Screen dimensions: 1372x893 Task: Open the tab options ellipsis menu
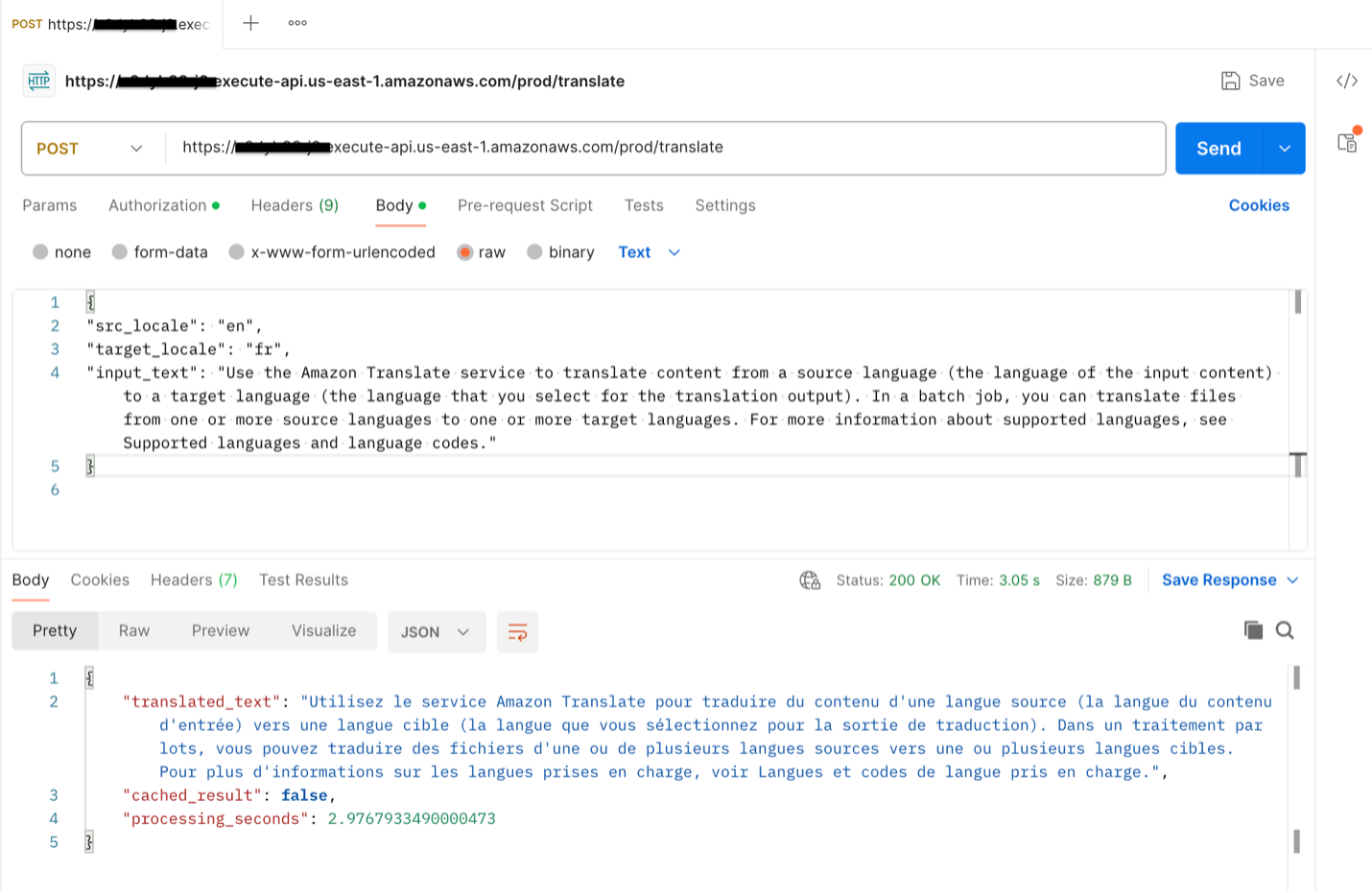coord(297,23)
